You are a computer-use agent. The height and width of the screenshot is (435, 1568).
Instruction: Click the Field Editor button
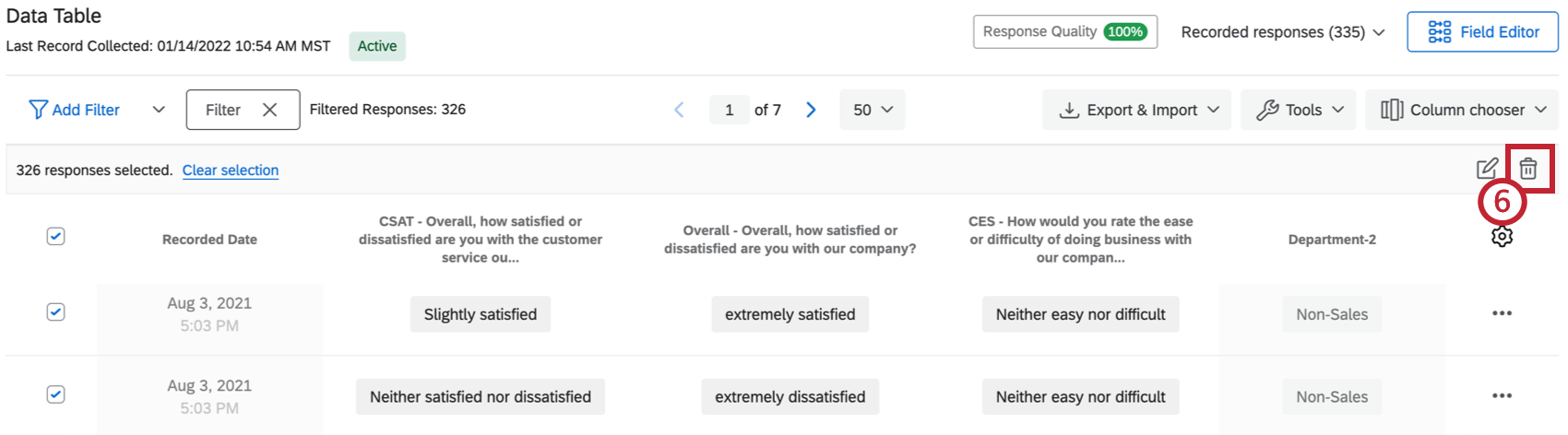click(1482, 32)
